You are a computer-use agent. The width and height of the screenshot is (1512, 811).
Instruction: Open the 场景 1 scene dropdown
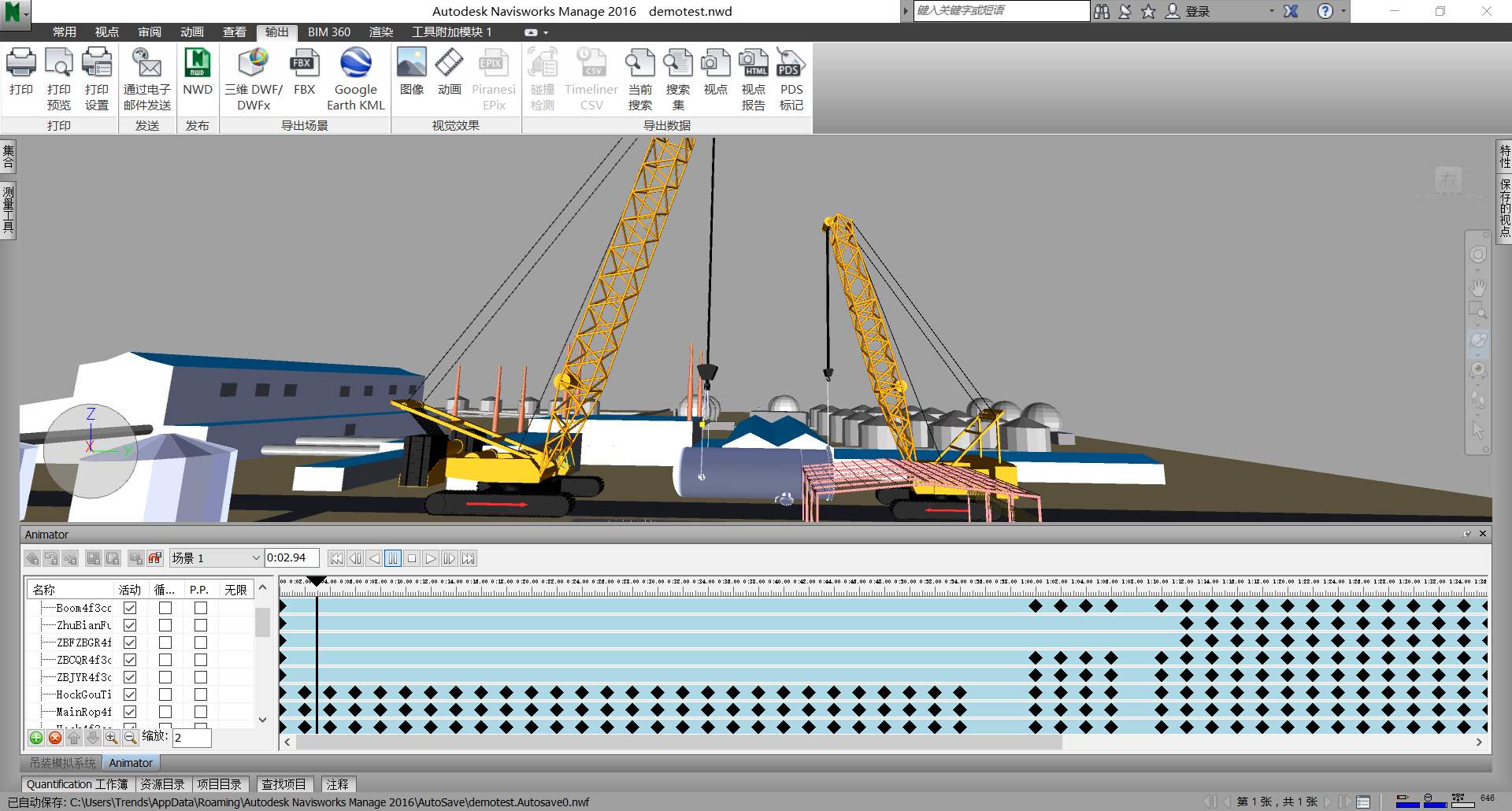(216, 558)
